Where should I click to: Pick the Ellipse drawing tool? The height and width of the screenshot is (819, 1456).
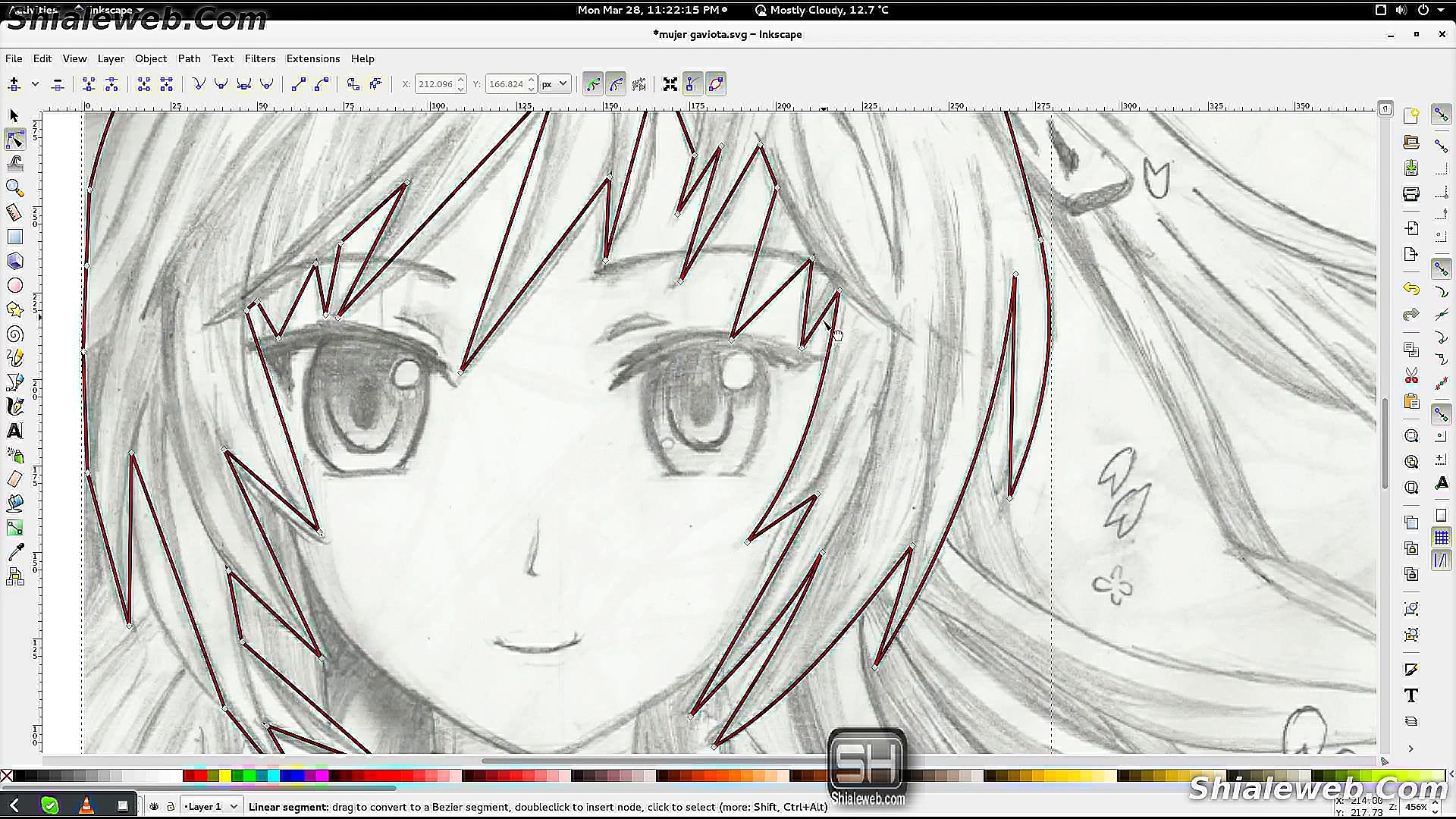pyautogui.click(x=14, y=285)
